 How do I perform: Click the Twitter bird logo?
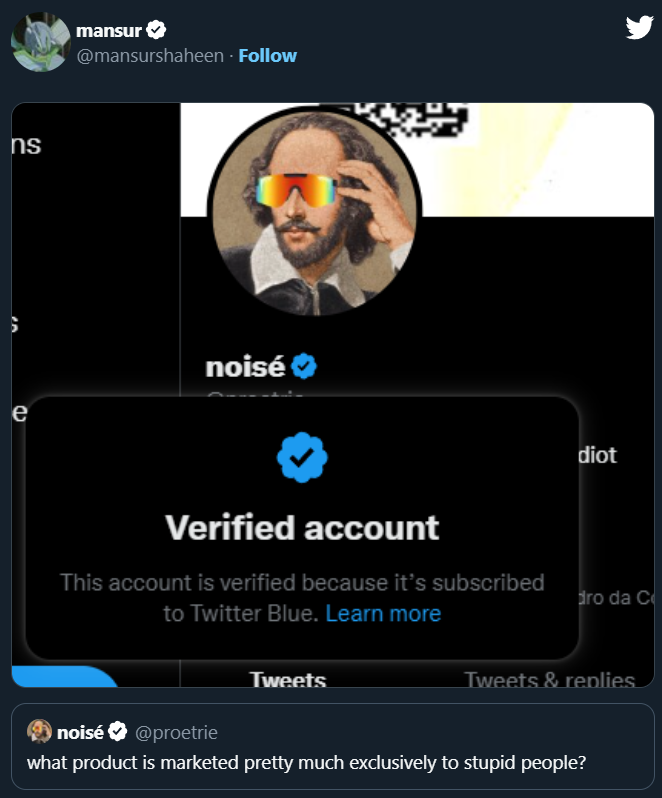point(638,28)
